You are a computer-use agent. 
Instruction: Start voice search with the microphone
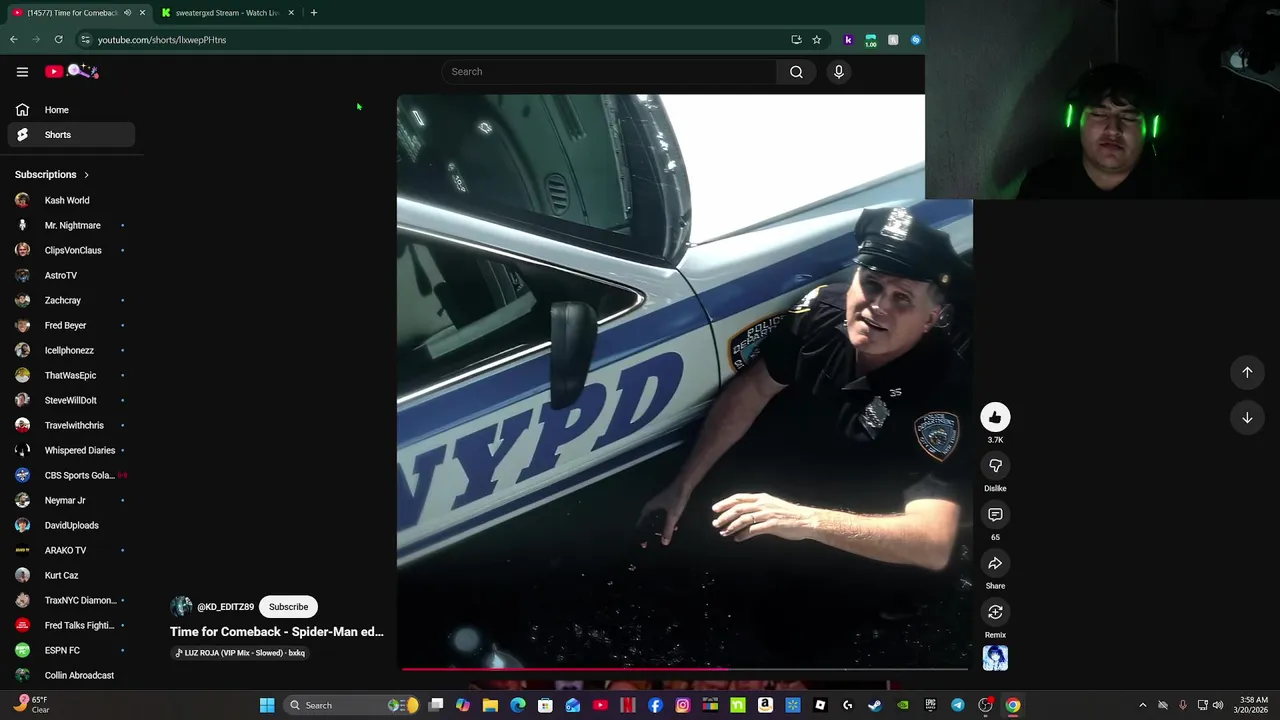(838, 71)
